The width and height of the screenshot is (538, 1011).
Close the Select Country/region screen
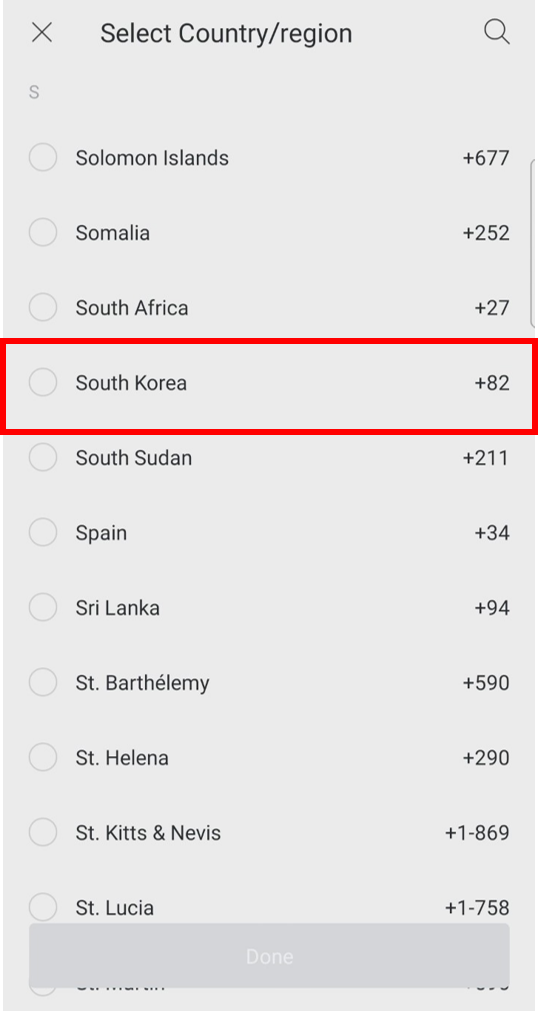click(x=42, y=32)
